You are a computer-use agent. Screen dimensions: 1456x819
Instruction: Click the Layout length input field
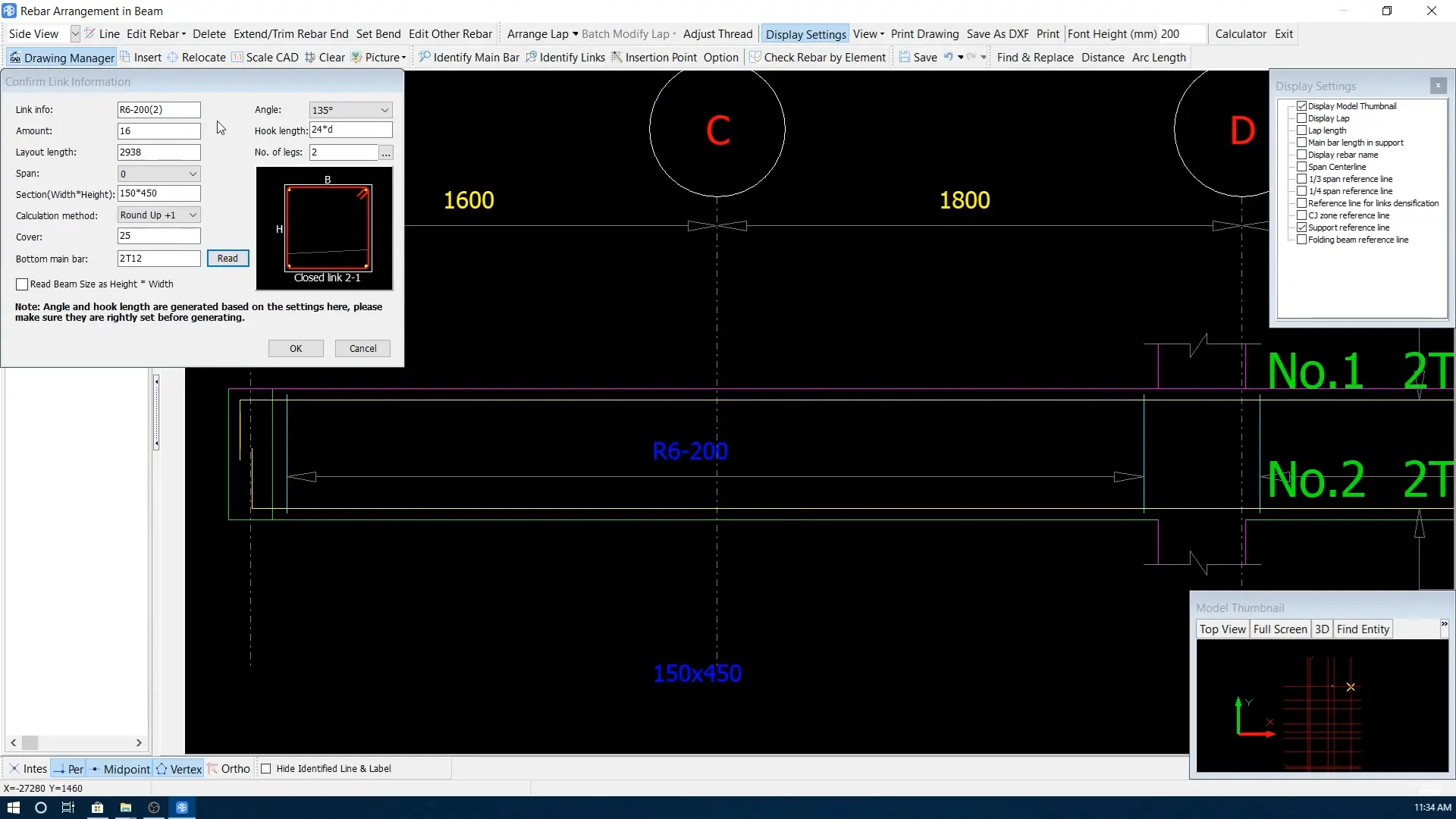(x=158, y=152)
